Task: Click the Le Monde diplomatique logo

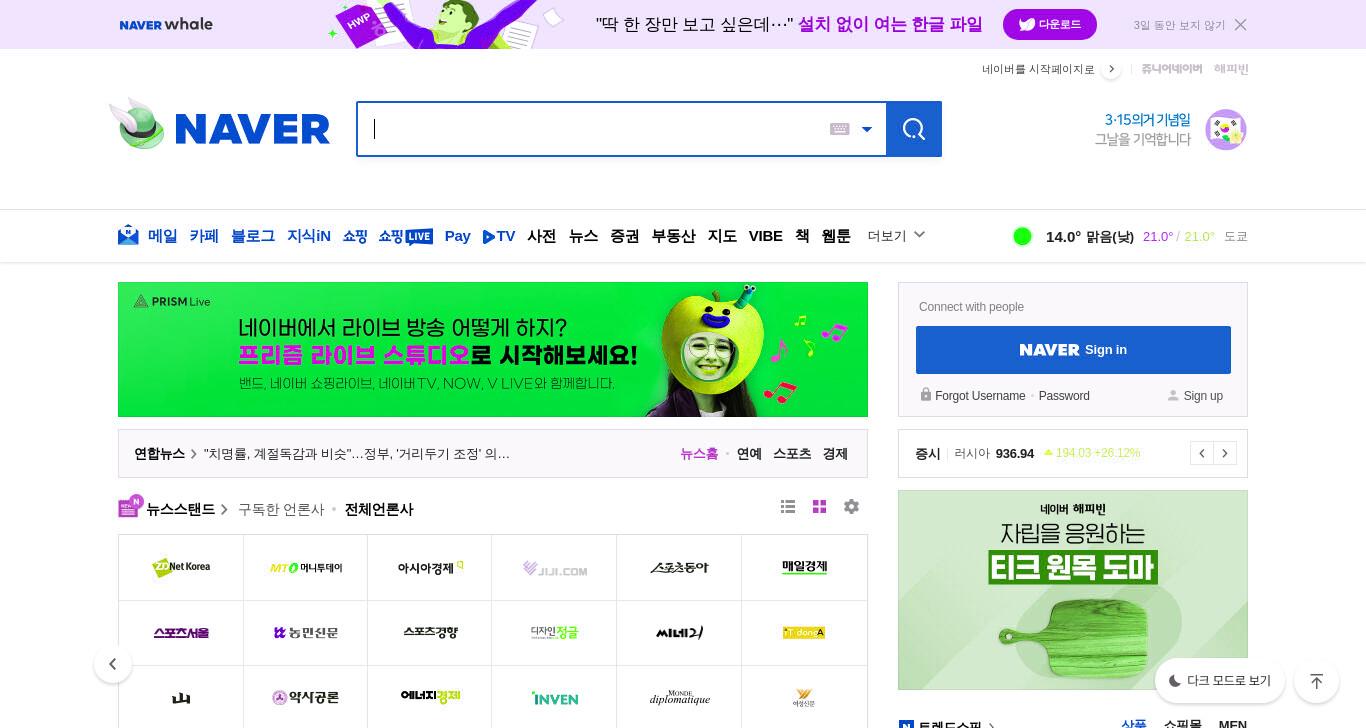Action: tap(679, 698)
